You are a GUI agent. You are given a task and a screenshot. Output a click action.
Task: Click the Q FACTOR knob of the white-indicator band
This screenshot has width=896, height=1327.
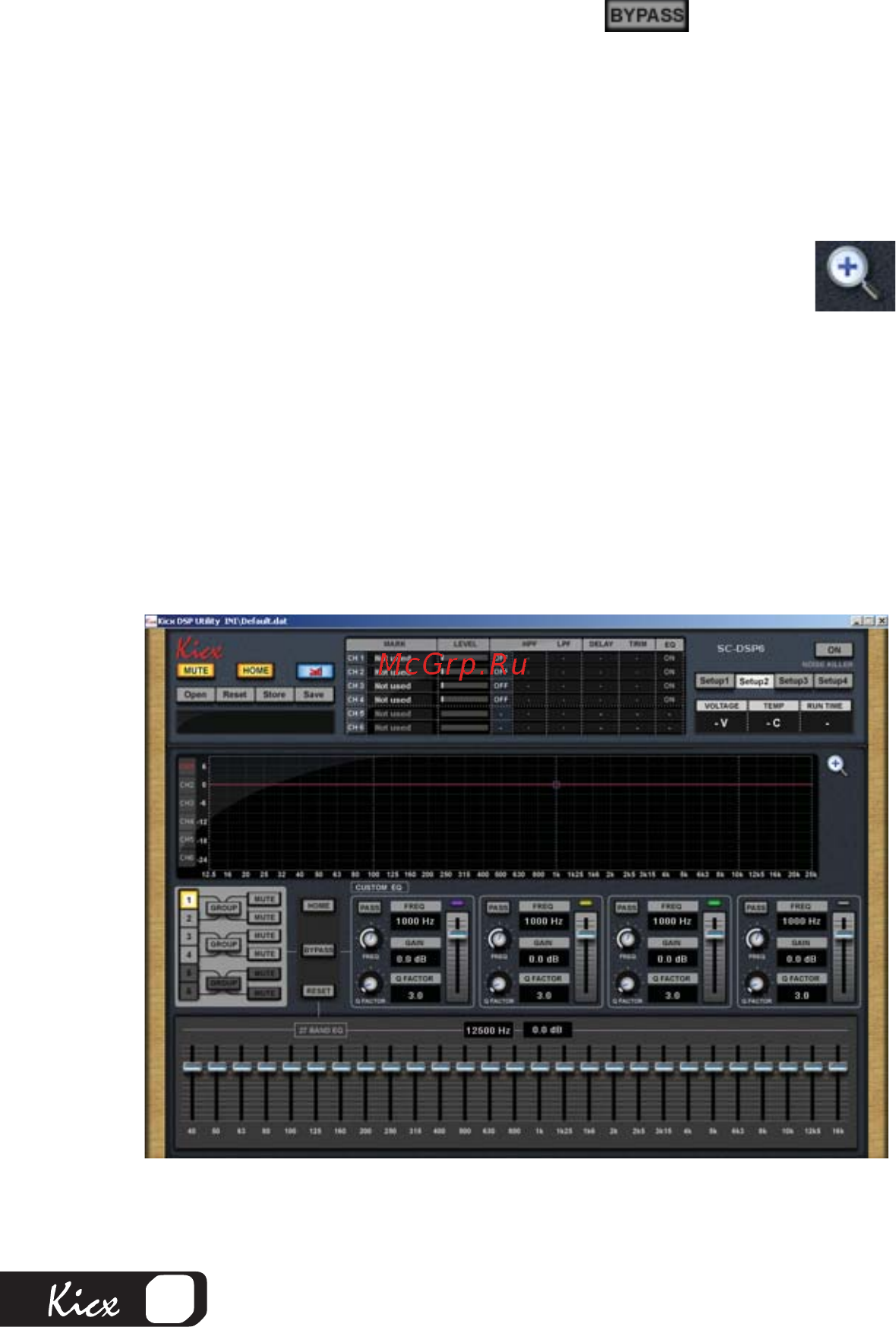756,984
